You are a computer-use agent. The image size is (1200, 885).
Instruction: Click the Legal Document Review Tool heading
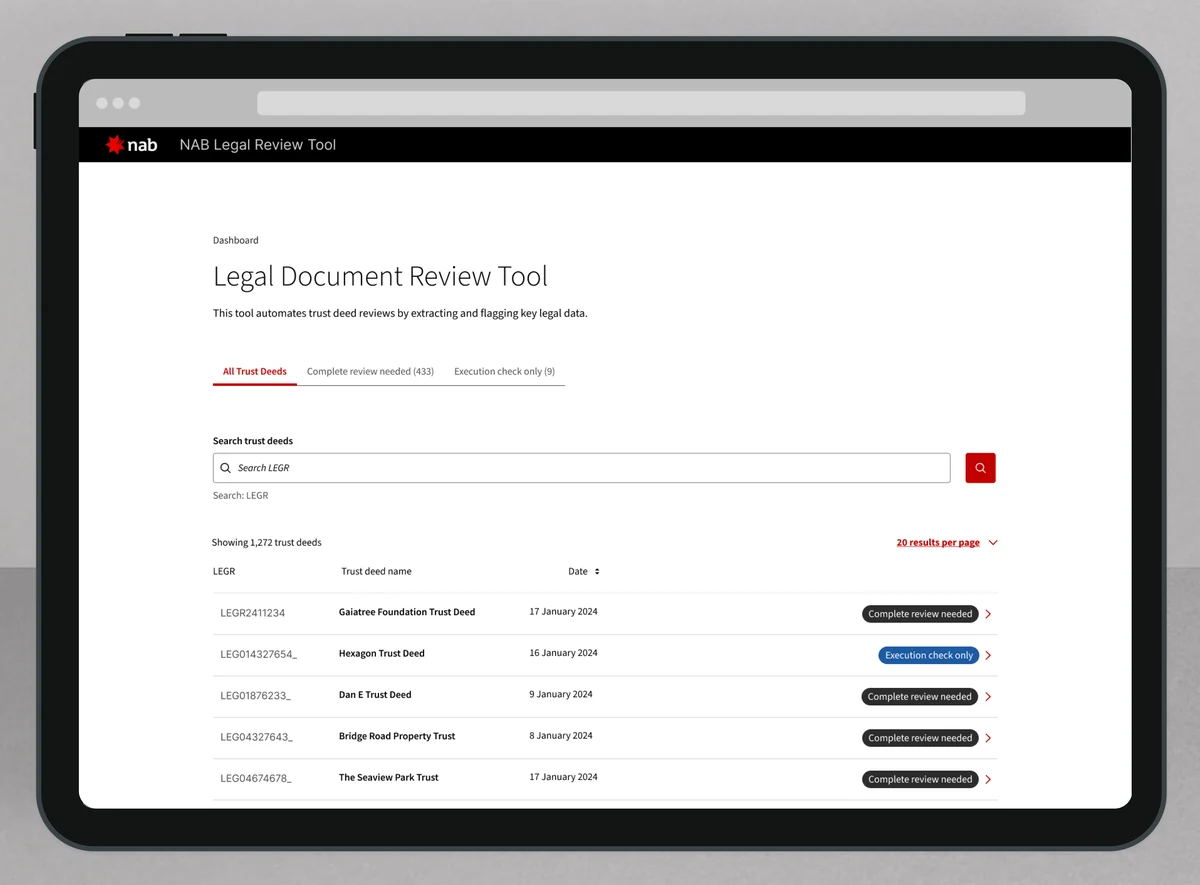[381, 277]
